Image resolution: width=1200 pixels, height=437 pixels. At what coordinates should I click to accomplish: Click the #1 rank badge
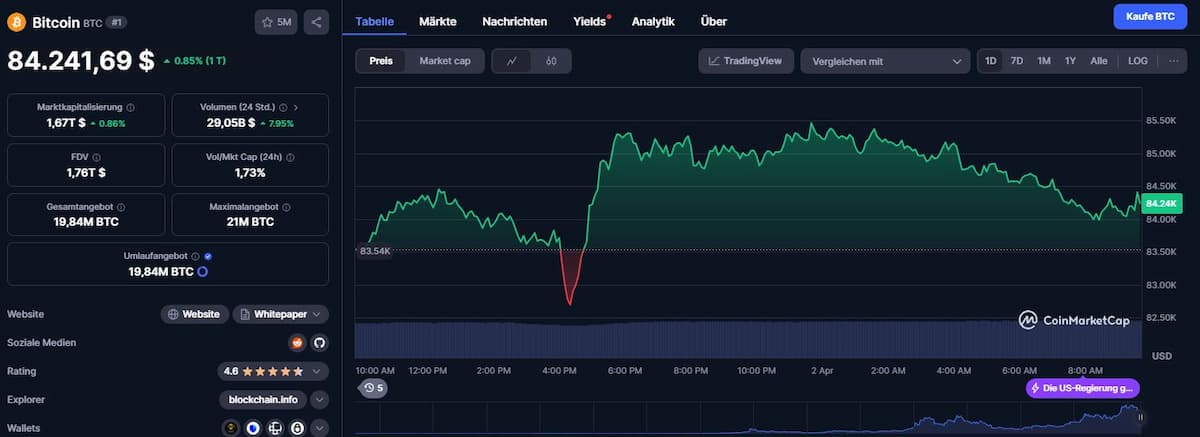(116, 21)
